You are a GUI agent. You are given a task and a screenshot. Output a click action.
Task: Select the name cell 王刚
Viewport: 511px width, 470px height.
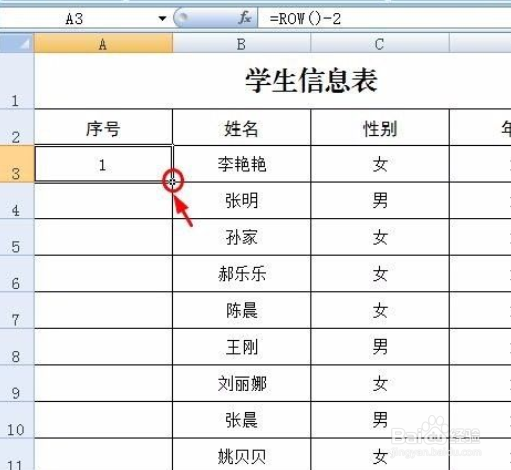[242, 347]
